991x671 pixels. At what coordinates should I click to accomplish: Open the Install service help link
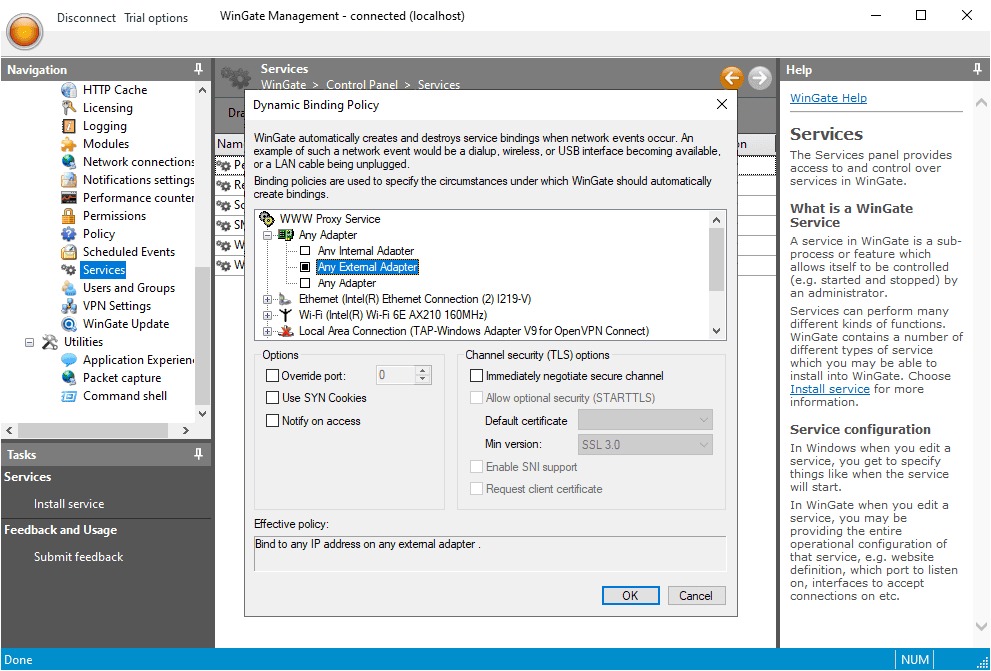pyautogui.click(x=829, y=389)
